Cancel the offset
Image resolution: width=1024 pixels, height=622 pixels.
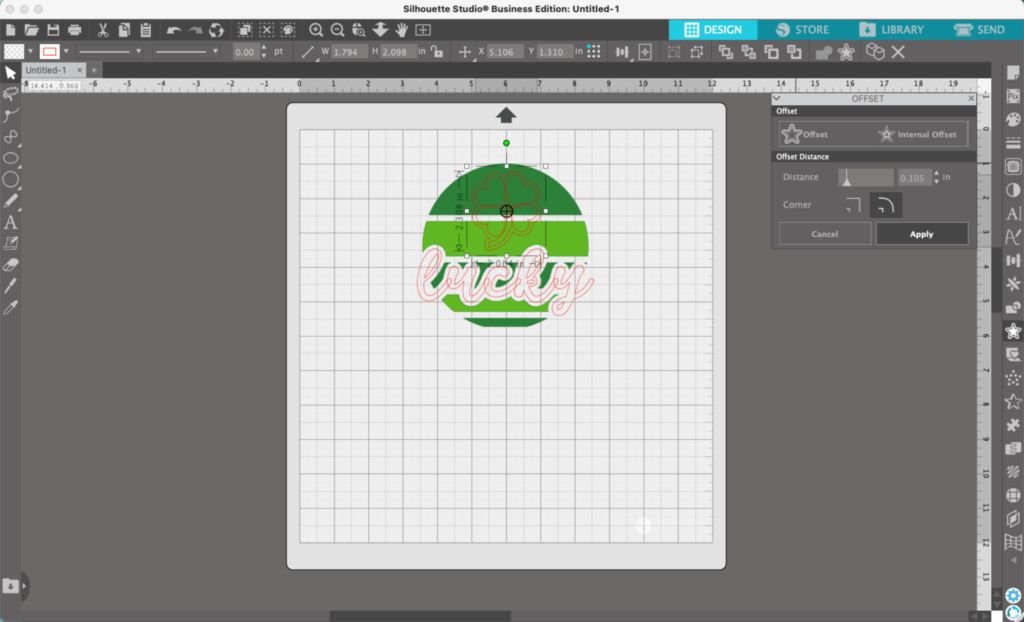pyautogui.click(x=825, y=234)
